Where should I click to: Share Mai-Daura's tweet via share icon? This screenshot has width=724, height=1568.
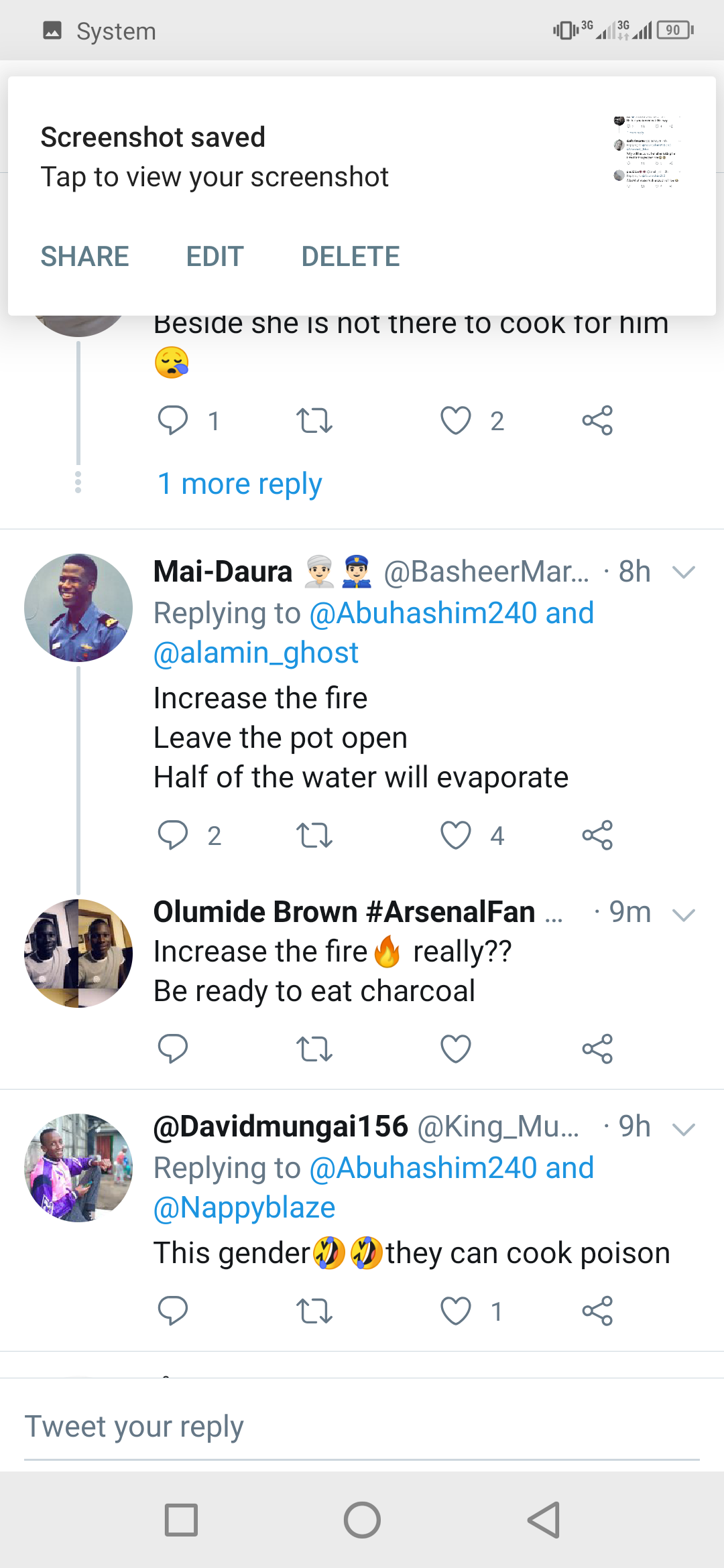597,836
